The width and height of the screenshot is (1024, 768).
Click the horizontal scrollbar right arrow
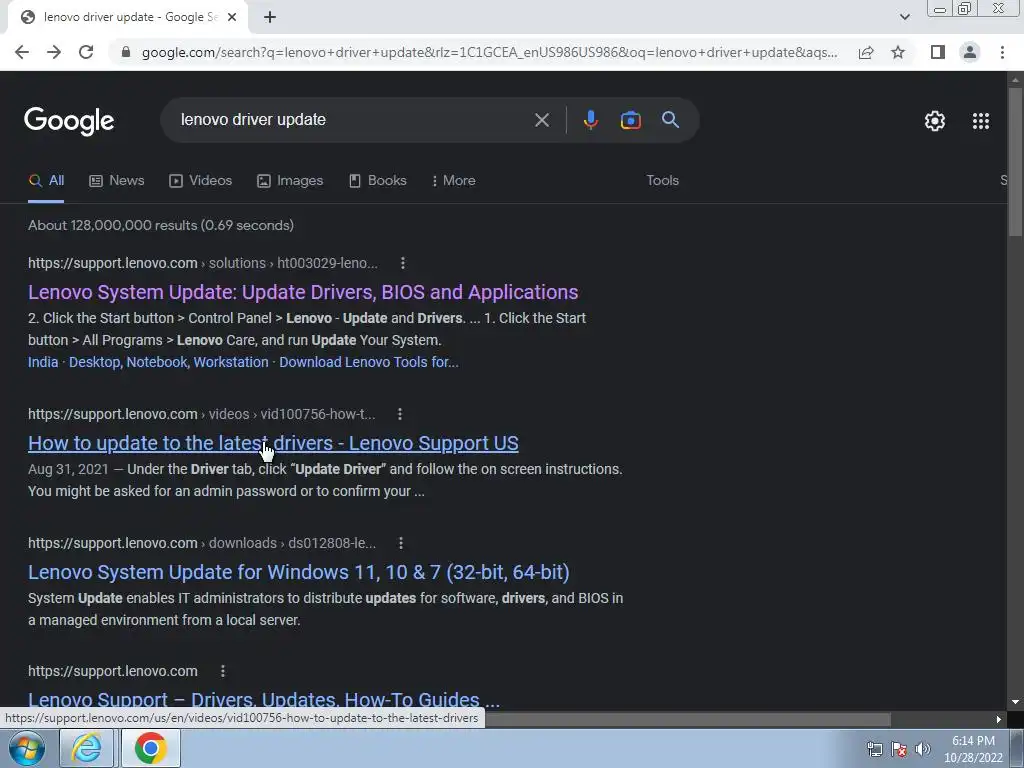point(999,719)
